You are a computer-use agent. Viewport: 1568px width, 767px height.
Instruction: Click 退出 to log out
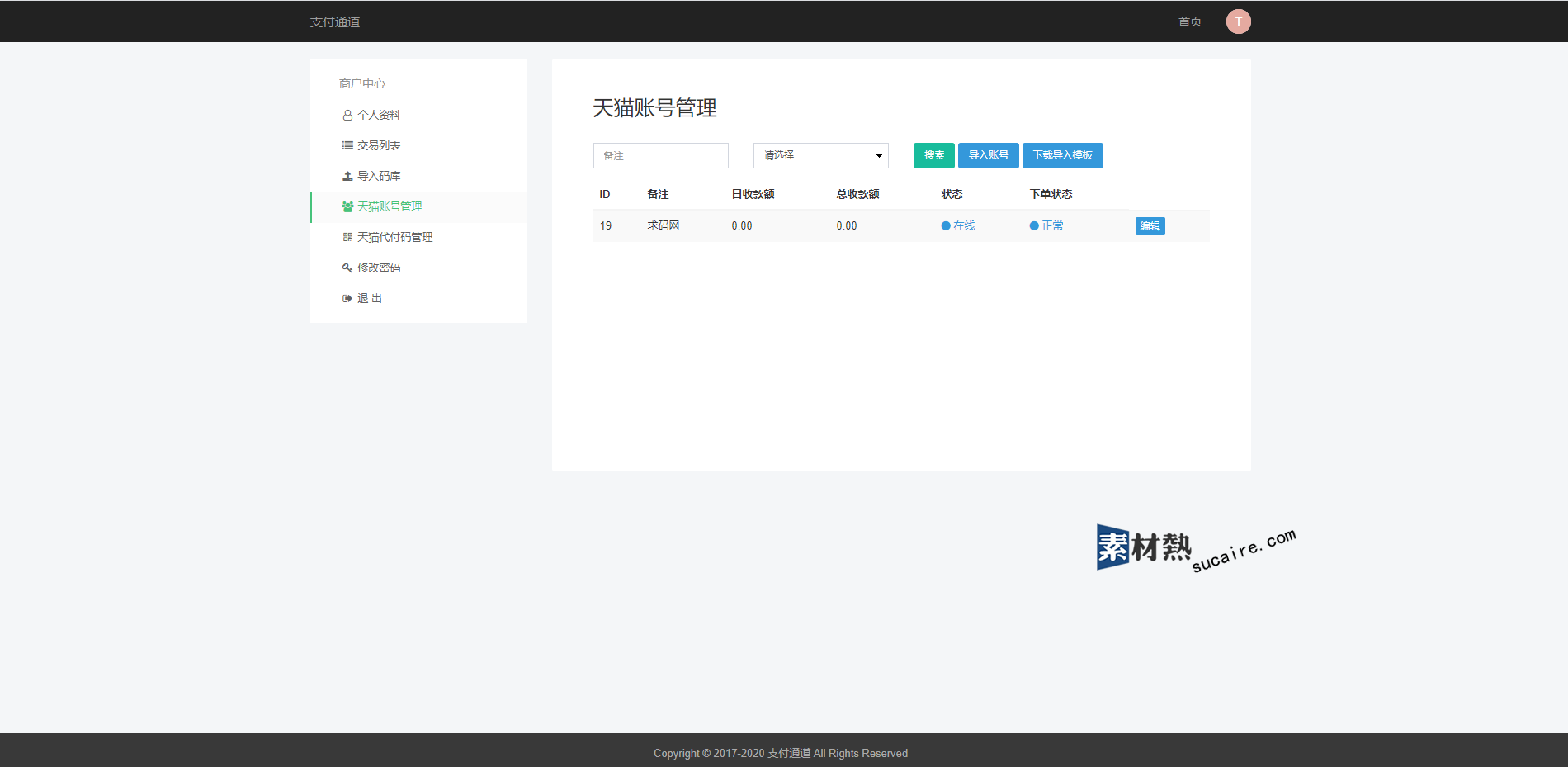click(418, 298)
